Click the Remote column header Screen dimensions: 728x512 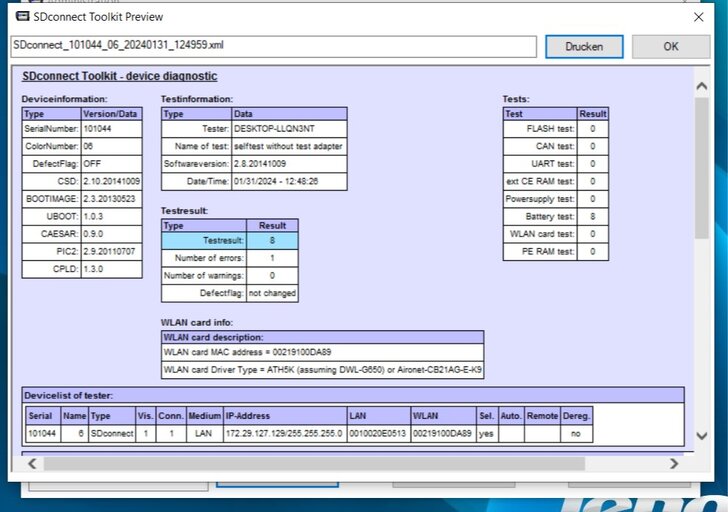click(542, 416)
